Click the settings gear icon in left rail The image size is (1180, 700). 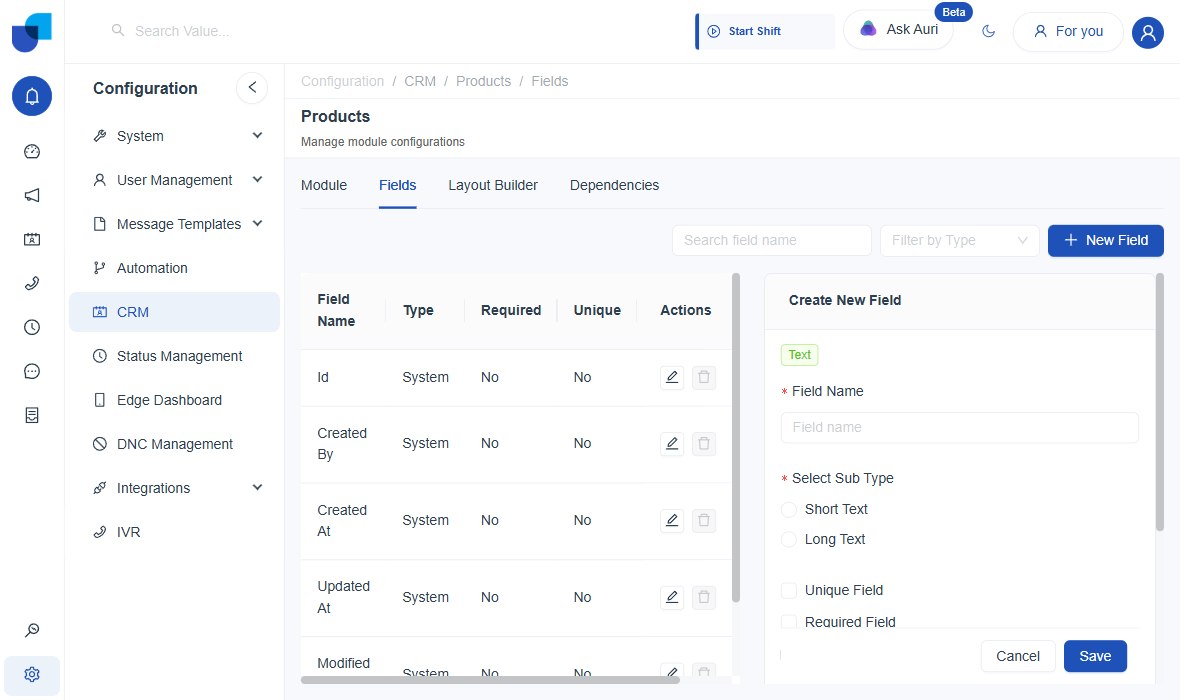pyautogui.click(x=32, y=674)
